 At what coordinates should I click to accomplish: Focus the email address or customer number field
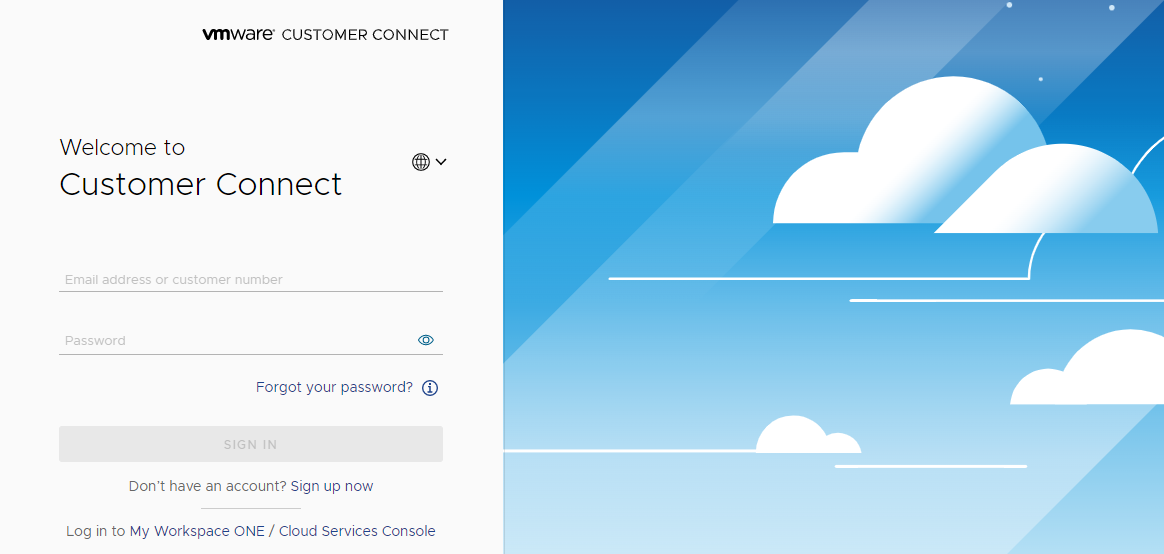click(250, 280)
